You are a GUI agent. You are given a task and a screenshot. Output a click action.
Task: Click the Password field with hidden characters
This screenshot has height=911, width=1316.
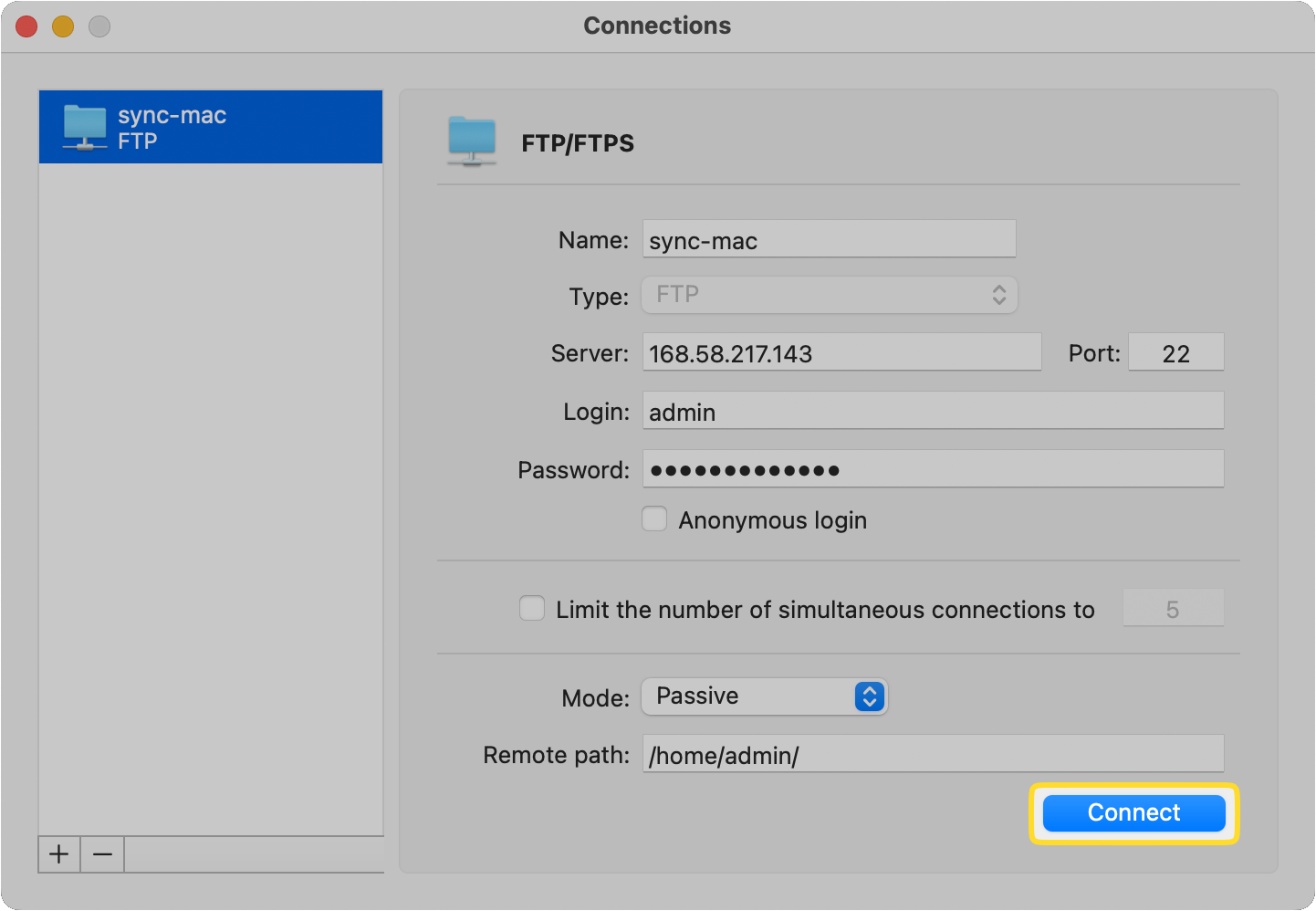click(x=933, y=468)
